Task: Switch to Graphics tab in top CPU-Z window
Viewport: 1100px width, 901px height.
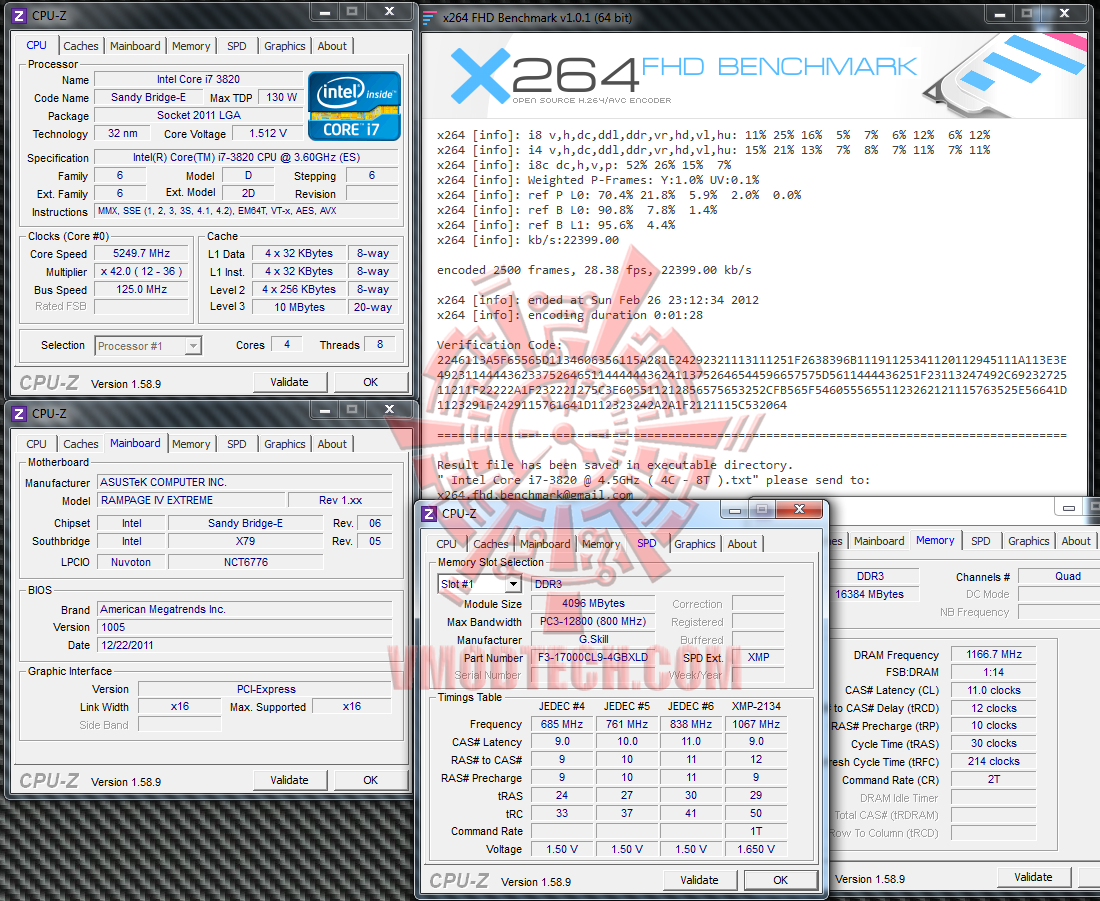Action: pyautogui.click(x=285, y=46)
